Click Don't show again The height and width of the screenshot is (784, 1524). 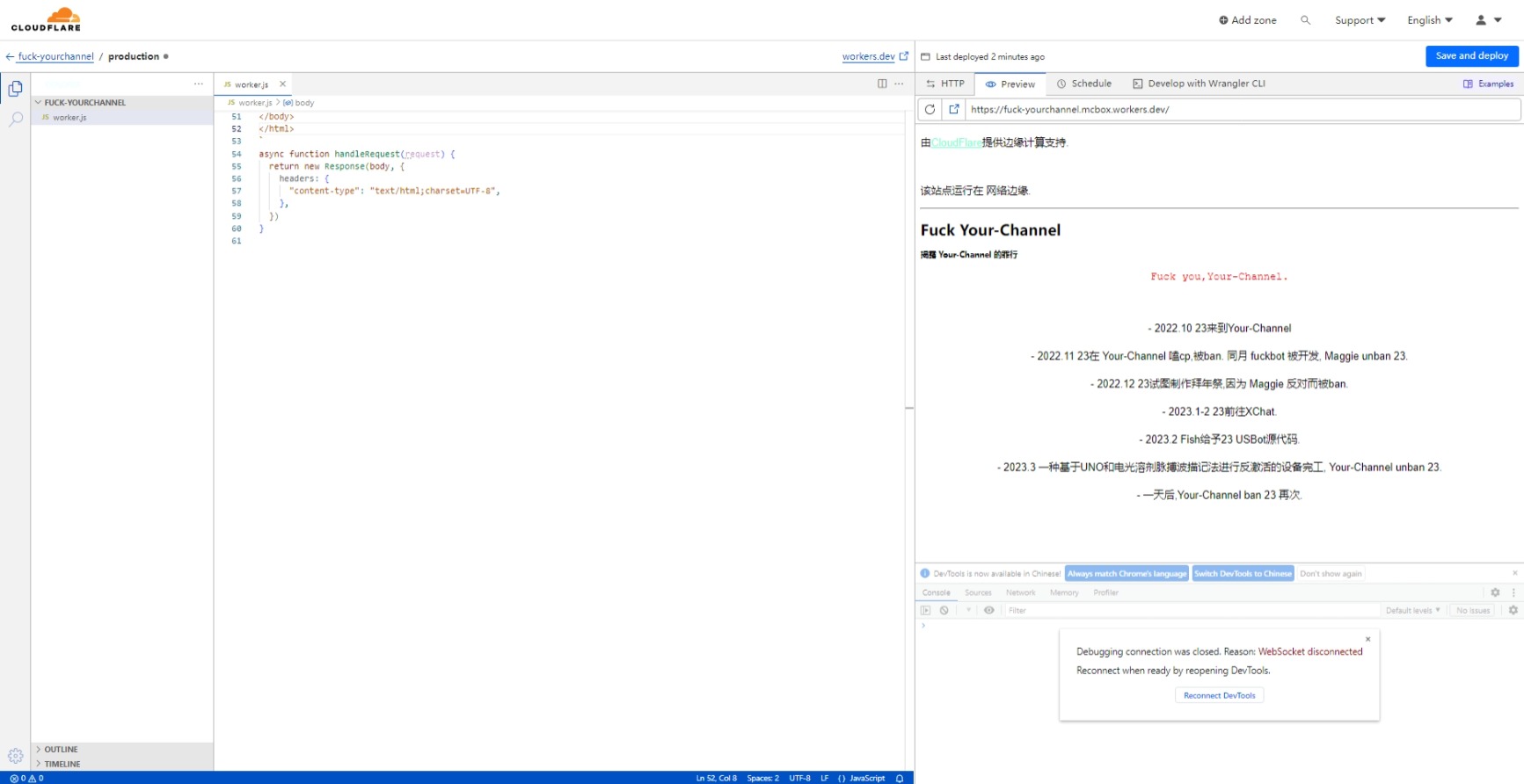click(x=1331, y=574)
